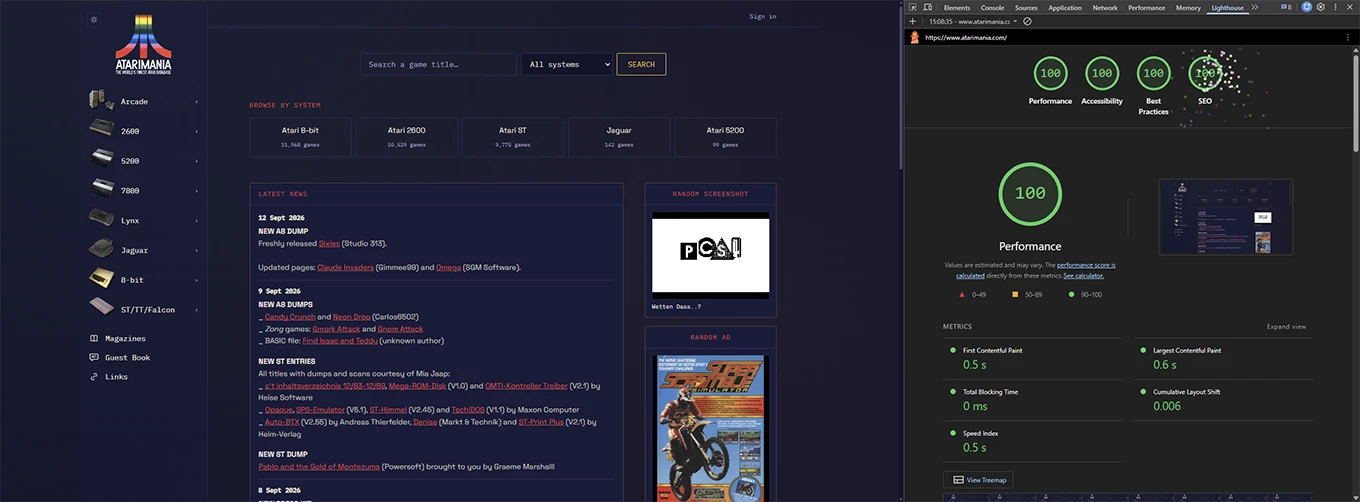Expand the ST/TT/Falcon sidebar chevron

(x=196, y=309)
